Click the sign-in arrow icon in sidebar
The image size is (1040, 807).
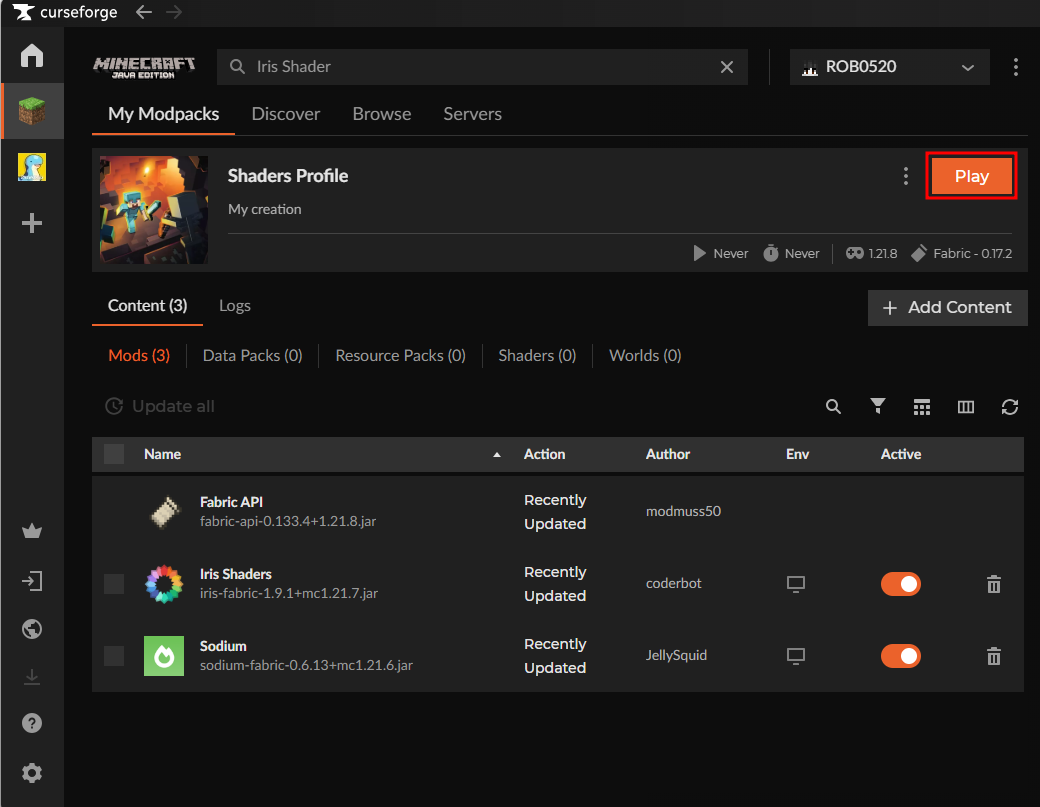pos(32,582)
